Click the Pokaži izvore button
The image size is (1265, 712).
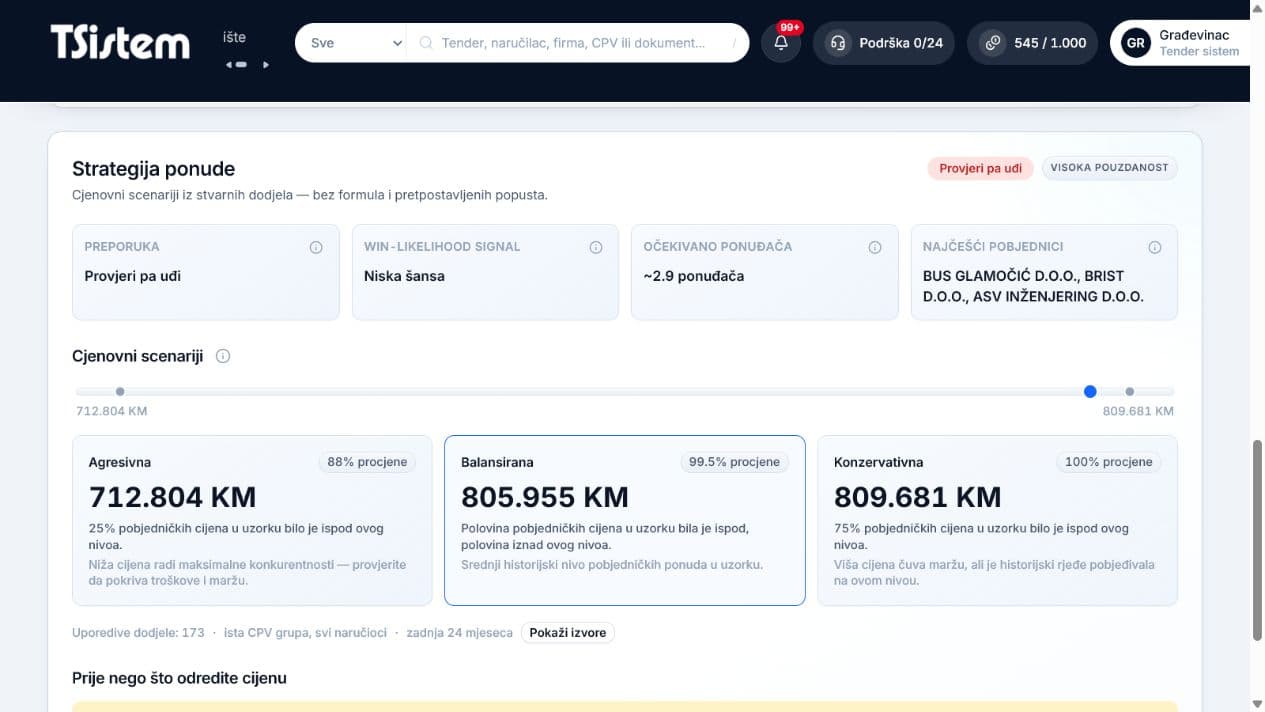point(568,633)
